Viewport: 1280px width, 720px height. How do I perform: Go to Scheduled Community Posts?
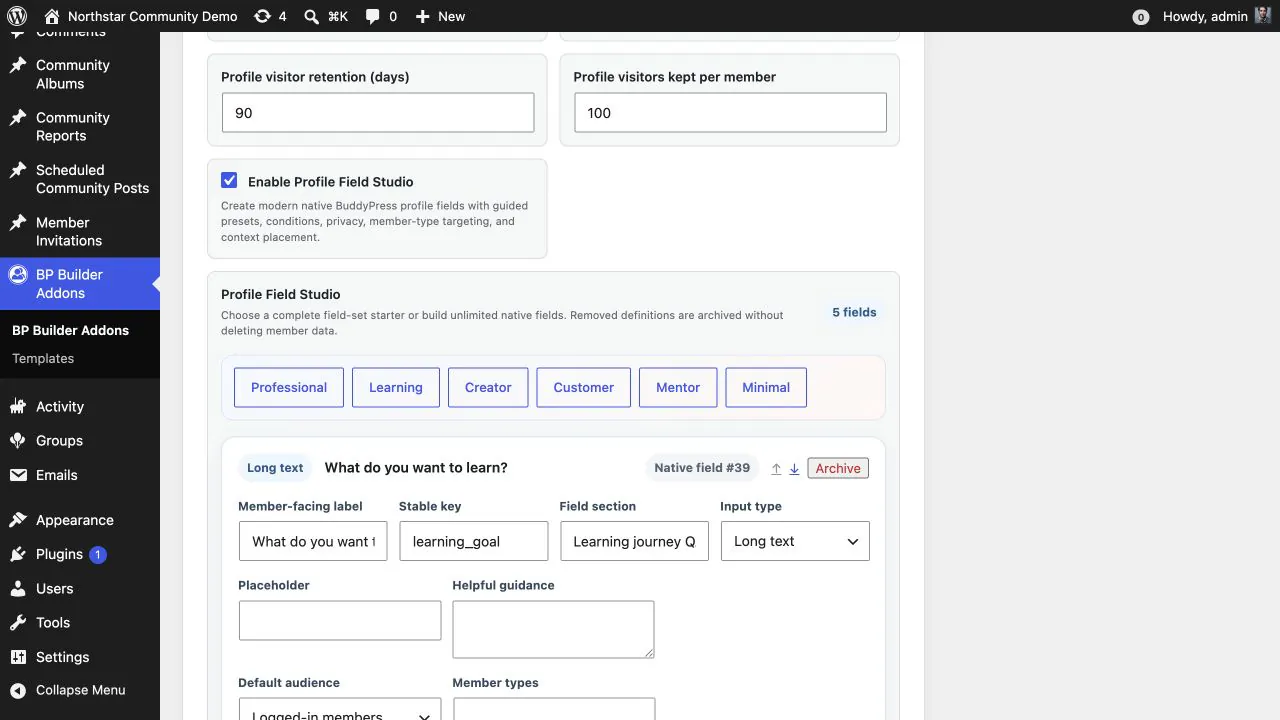click(x=80, y=179)
